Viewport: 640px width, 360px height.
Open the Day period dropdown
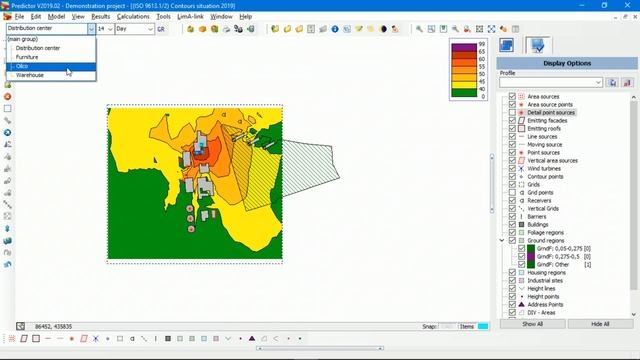click(x=150, y=29)
